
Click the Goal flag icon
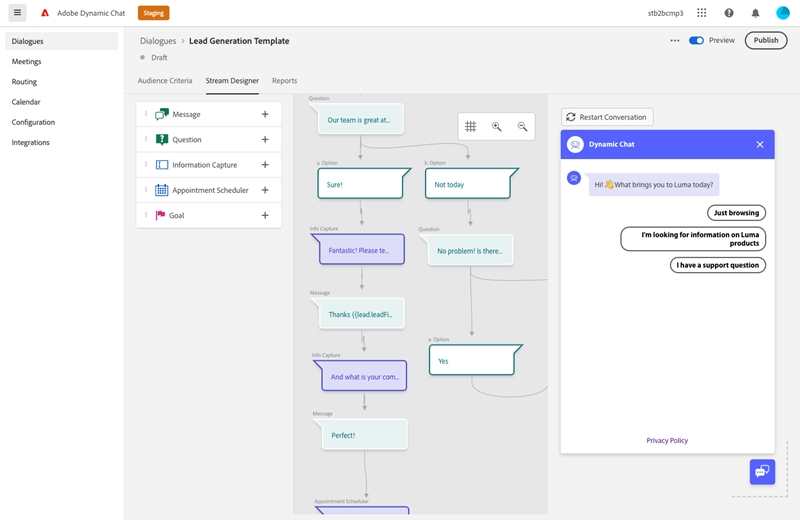click(160, 215)
